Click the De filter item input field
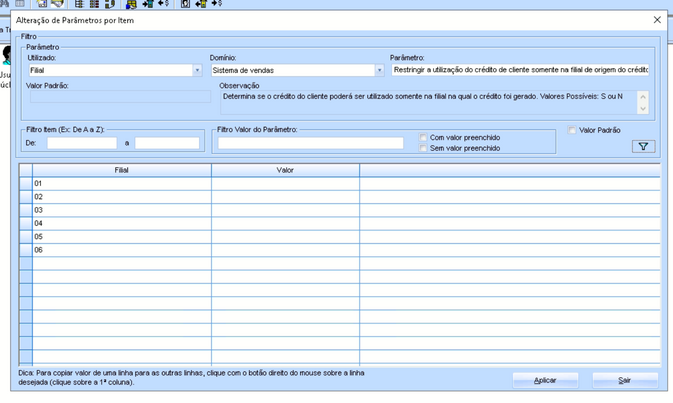 (81, 143)
